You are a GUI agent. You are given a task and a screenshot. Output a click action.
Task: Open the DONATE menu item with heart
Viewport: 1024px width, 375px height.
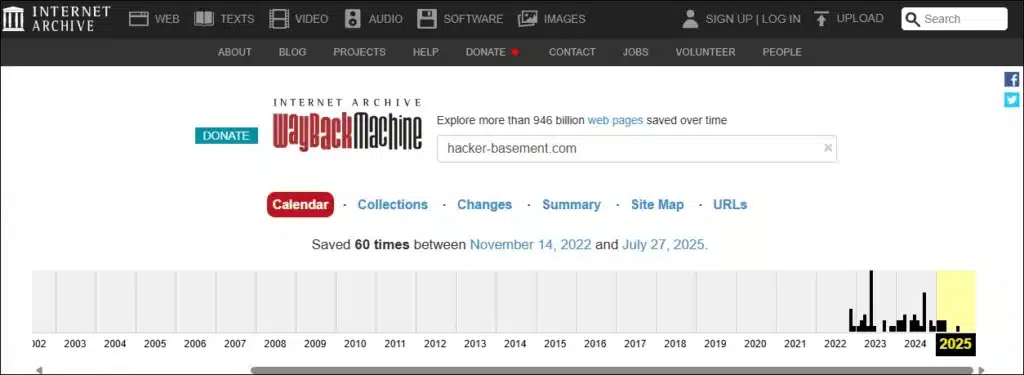click(492, 52)
